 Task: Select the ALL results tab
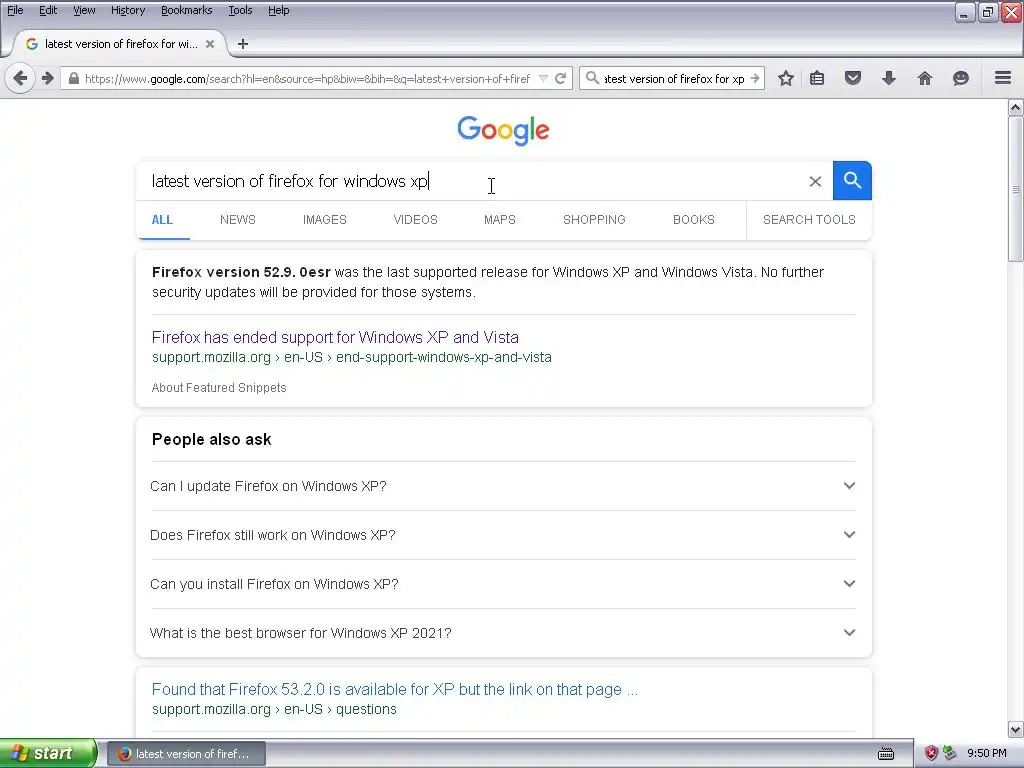click(162, 220)
